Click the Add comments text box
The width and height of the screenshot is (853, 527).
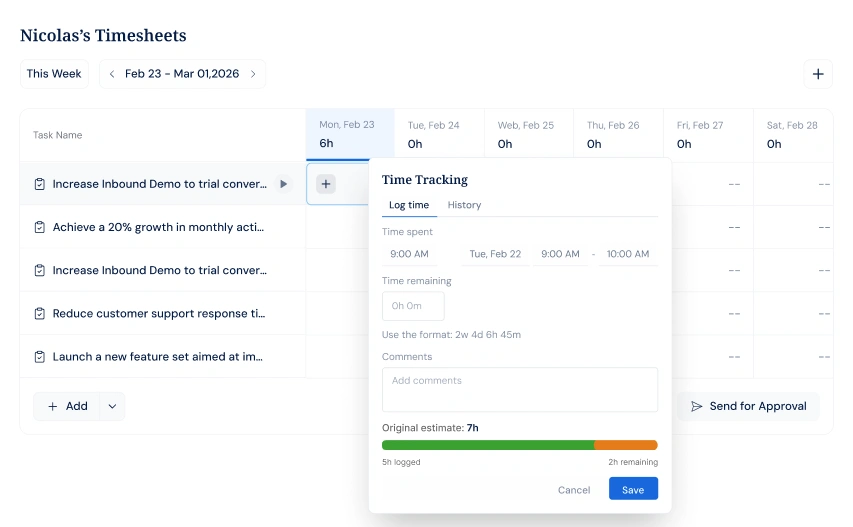520,389
